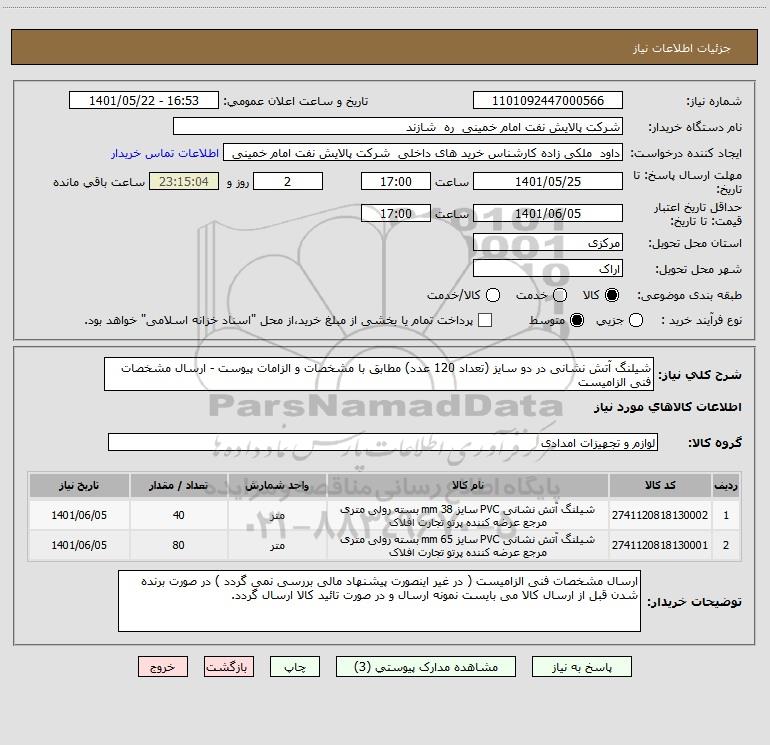Select the کالا/خدمت radio button
Image resolution: width=770 pixels, height=745 pixels.
(493, 295)
